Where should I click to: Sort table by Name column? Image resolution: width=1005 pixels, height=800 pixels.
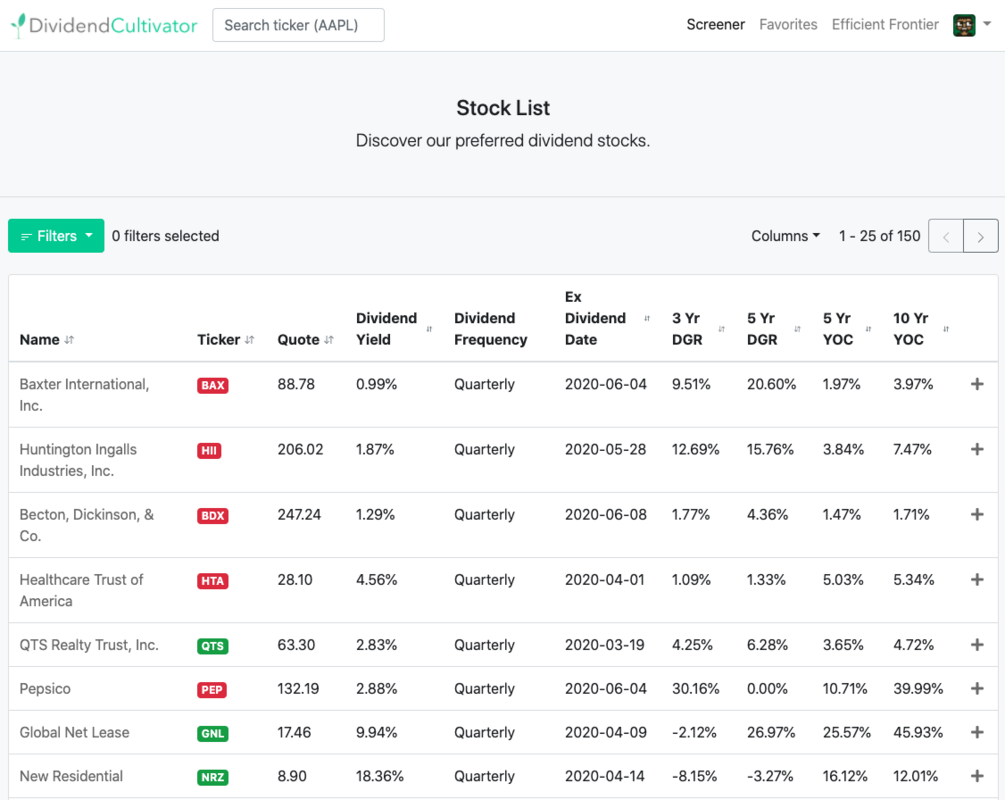click(69, 340)
